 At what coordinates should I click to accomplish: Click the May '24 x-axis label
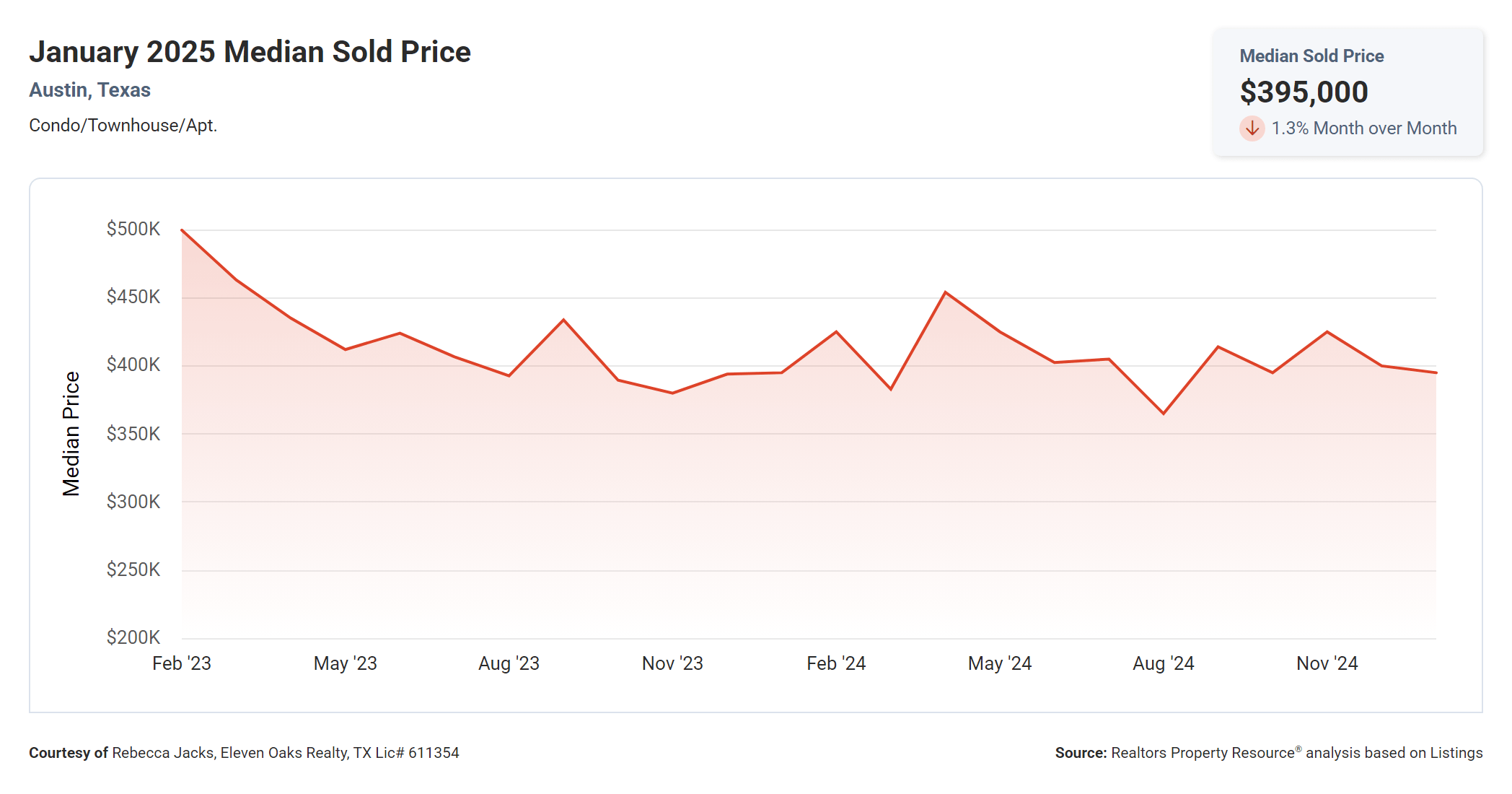[x=999, y=663]
